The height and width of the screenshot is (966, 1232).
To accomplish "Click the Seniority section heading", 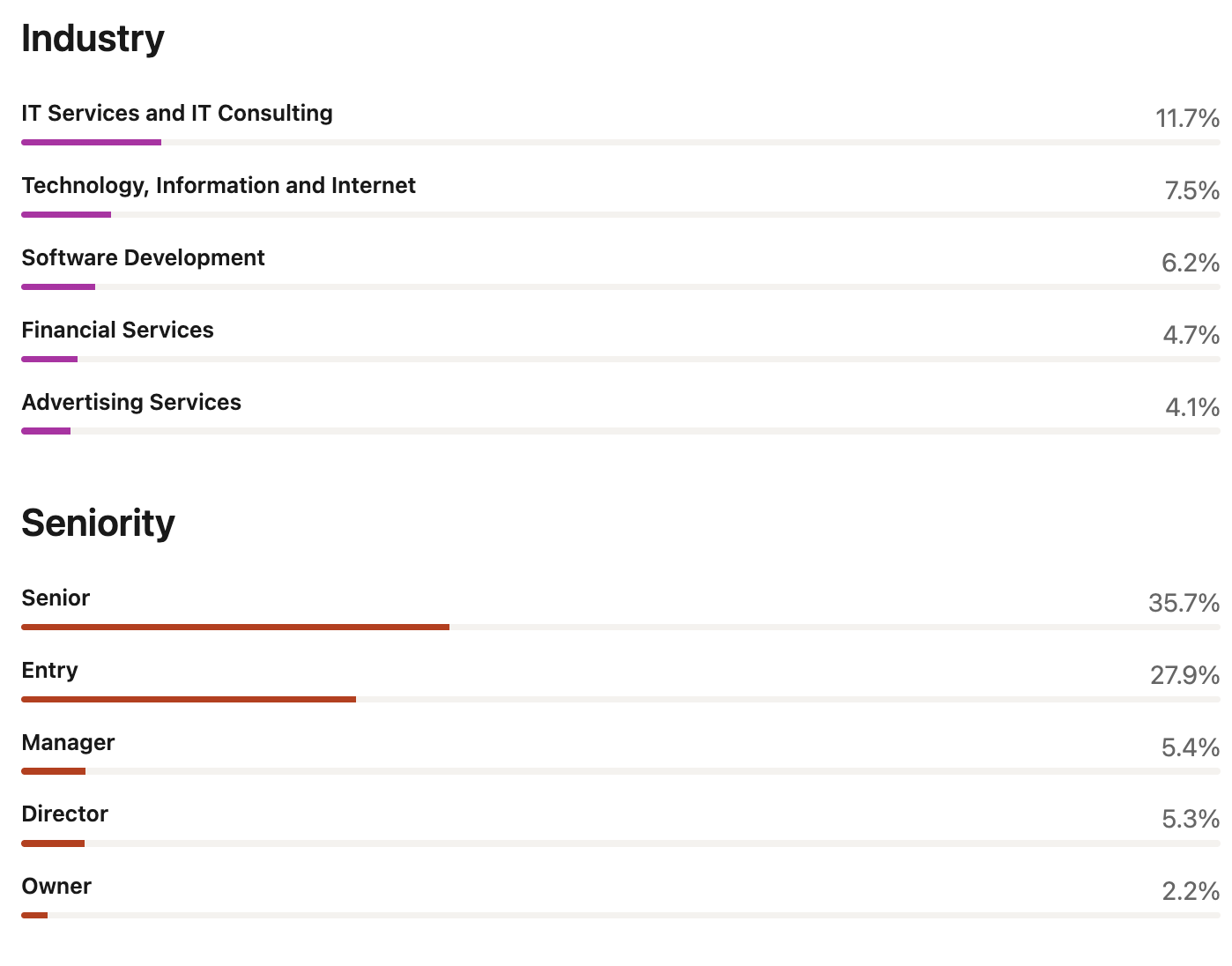I will pos(98,523).
